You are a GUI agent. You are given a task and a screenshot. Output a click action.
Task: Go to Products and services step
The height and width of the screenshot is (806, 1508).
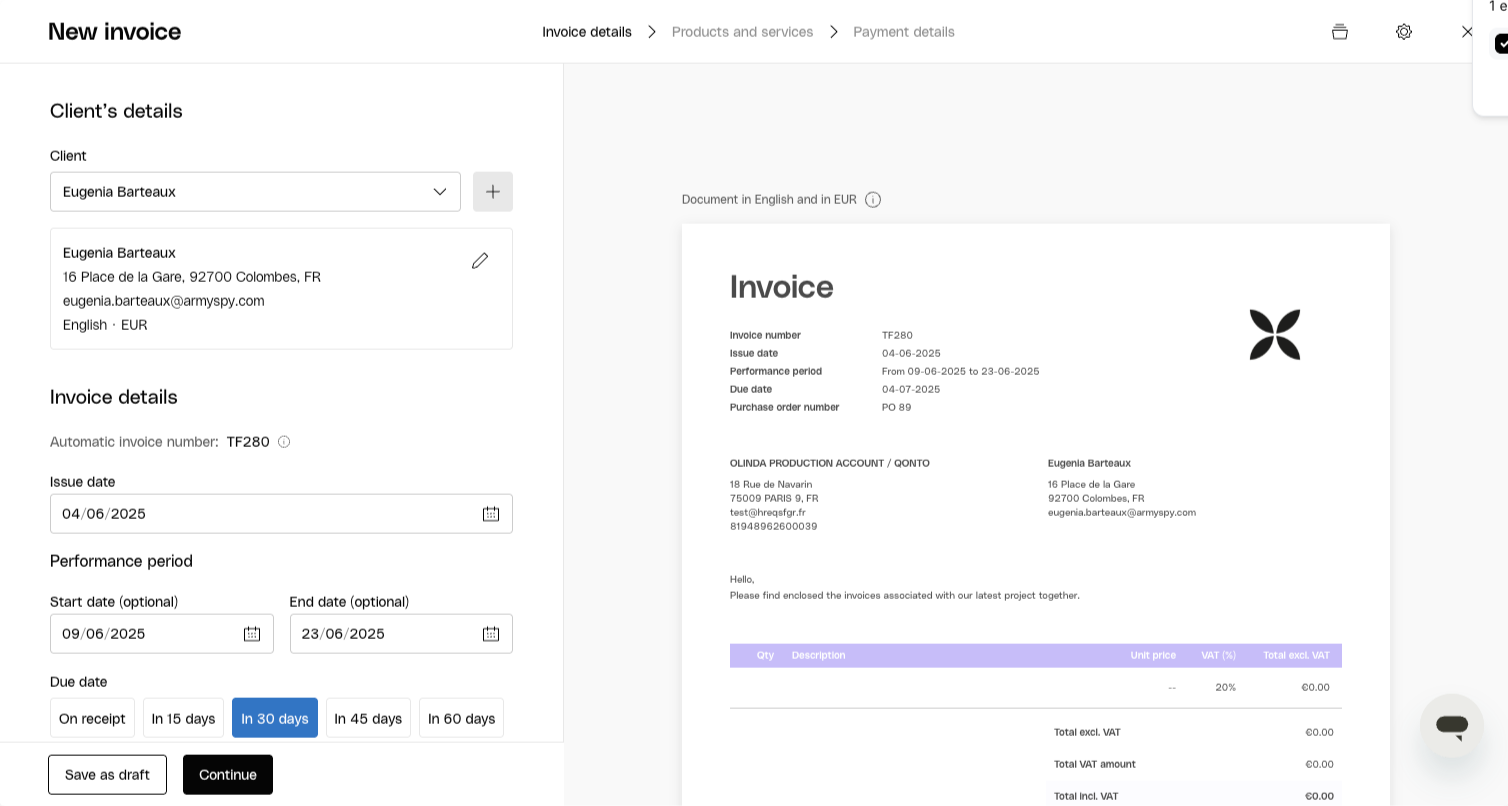coord(742,32)
